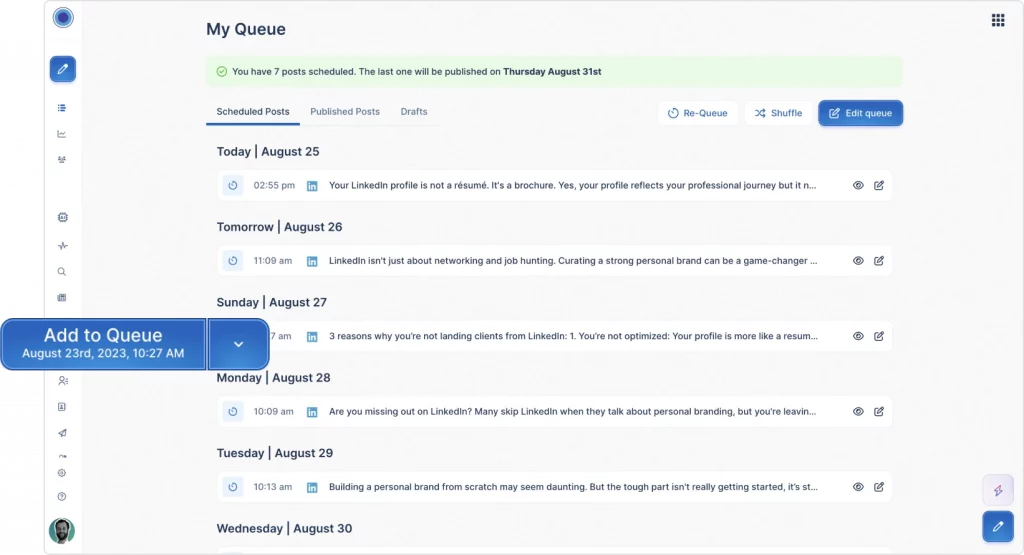Switch to the Published Posts tab
Screen dimensions: 1024x555
(345, 112)
